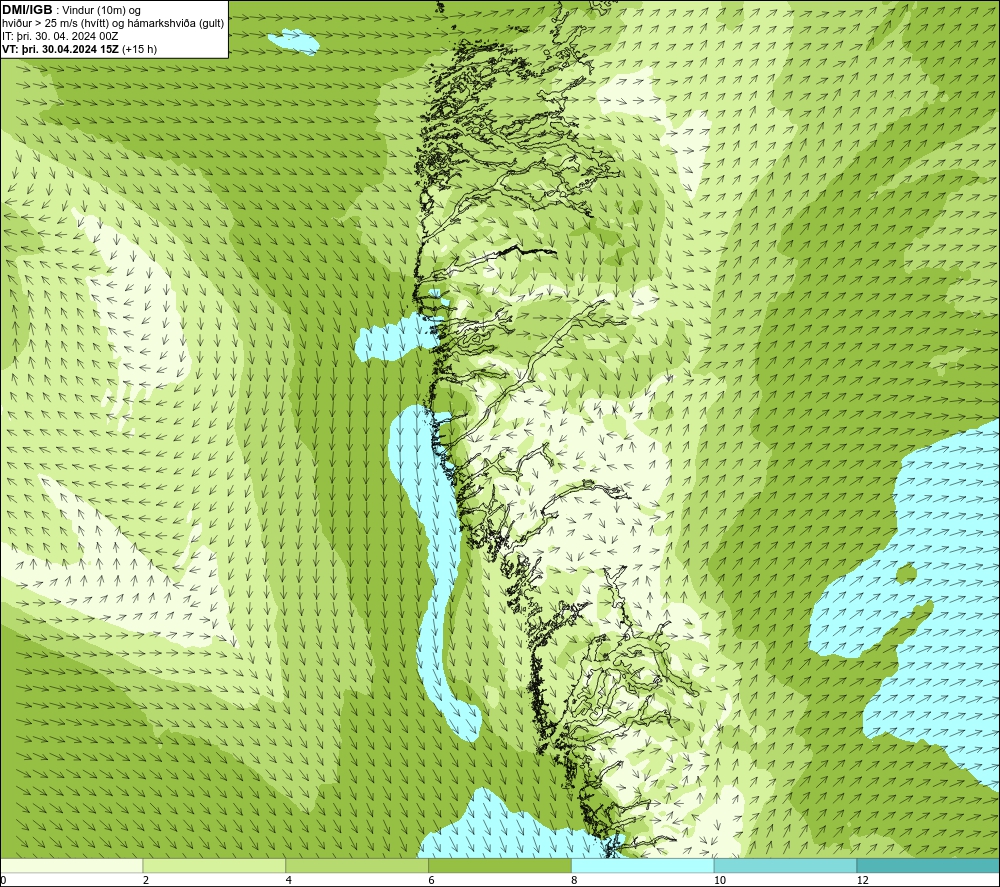Click the small cyan wind patch beside the info box
Screen dimensions: 1000x887
[294, 43]
